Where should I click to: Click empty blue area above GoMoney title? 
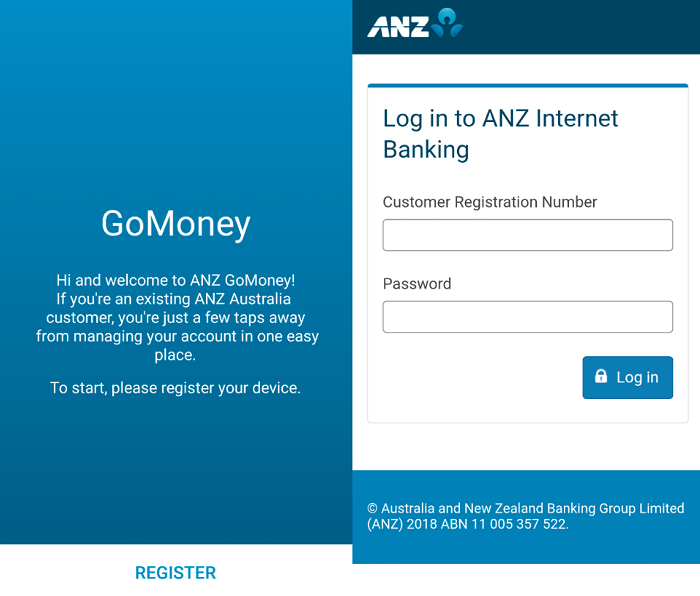pos(176,100)
